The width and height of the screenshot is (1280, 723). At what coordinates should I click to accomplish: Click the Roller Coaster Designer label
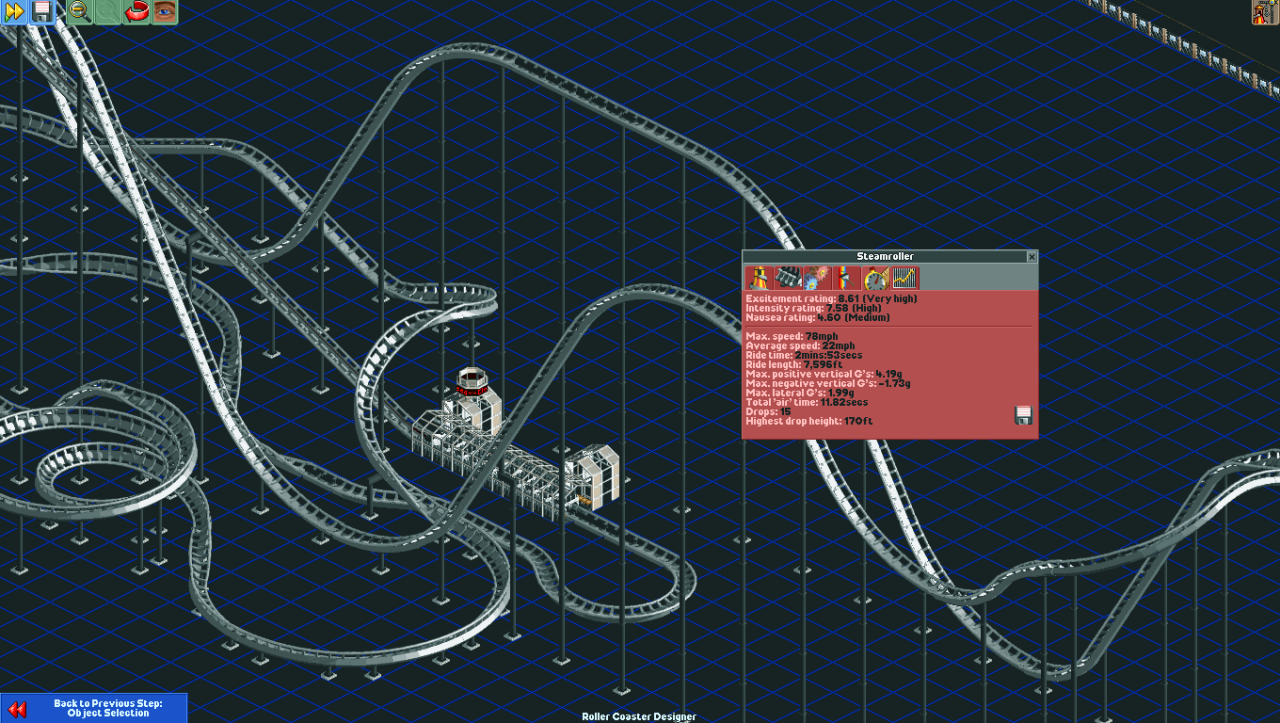[639, 716]
